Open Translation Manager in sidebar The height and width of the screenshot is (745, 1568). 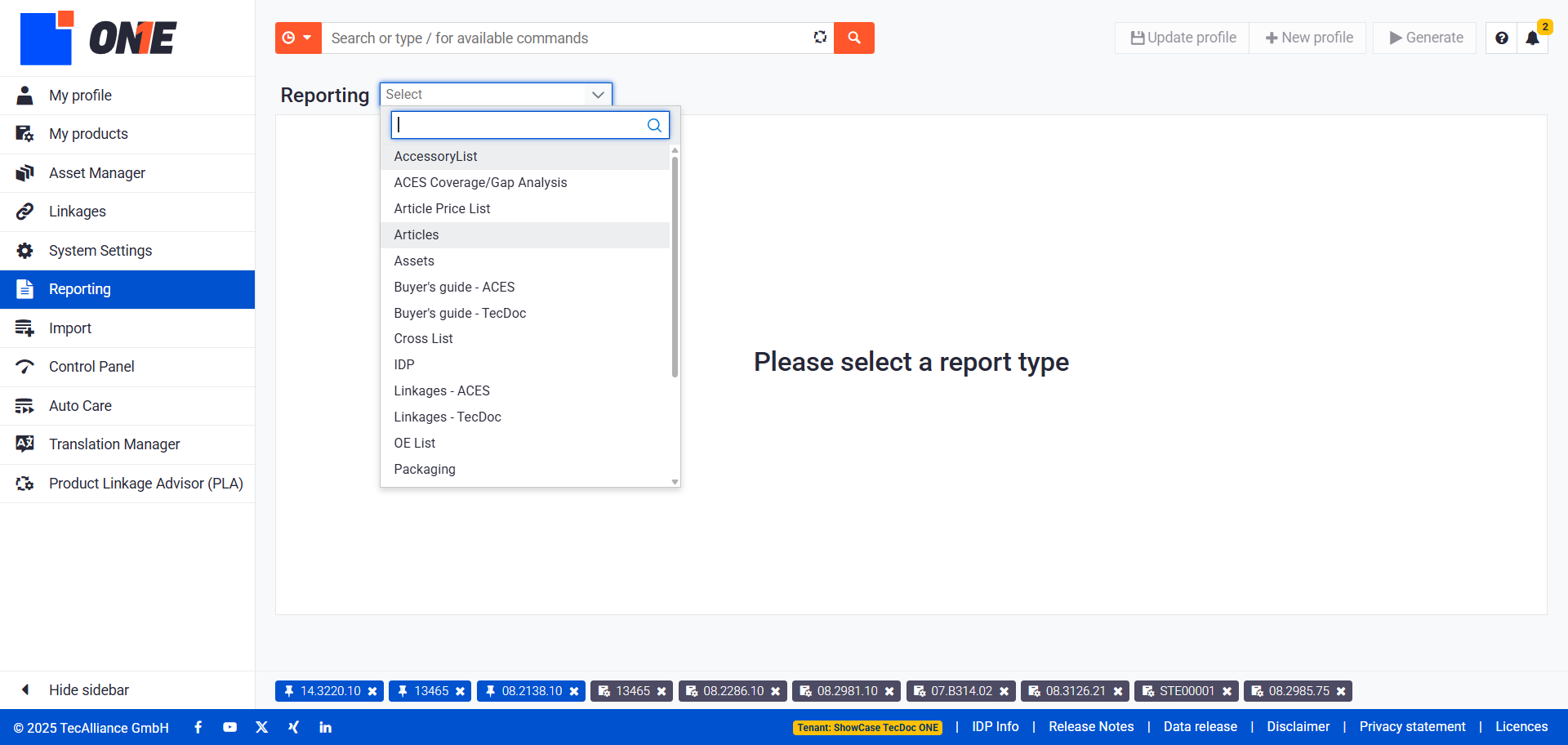click(x=127, y=444)
